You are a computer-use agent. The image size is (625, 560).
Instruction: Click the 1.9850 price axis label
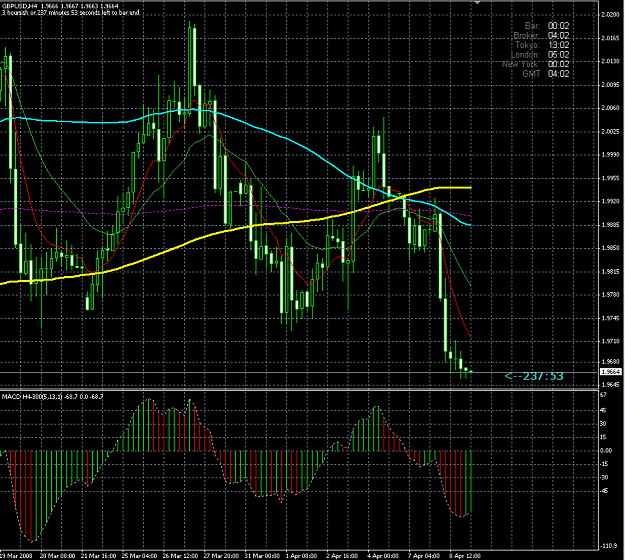pyautogui.click(x=610, y=248)
